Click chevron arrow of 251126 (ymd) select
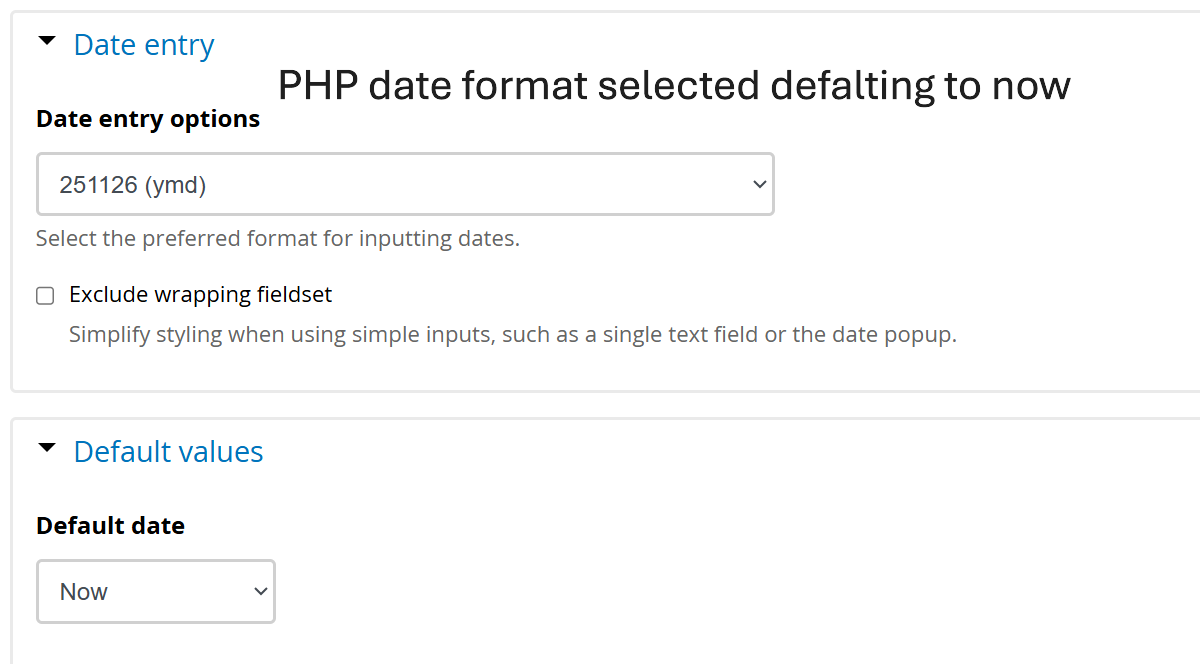This screenshot has width=1200, height=664. point(759,184)
